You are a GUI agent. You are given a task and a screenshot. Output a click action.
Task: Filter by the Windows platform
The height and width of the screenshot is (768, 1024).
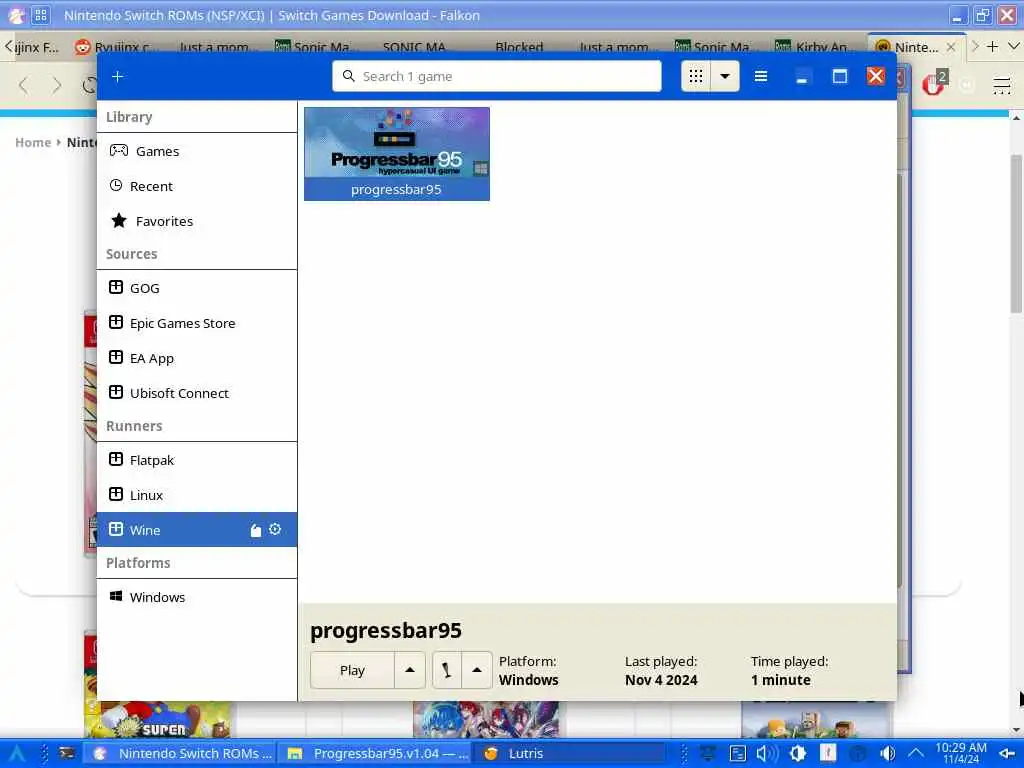[197, 597]
